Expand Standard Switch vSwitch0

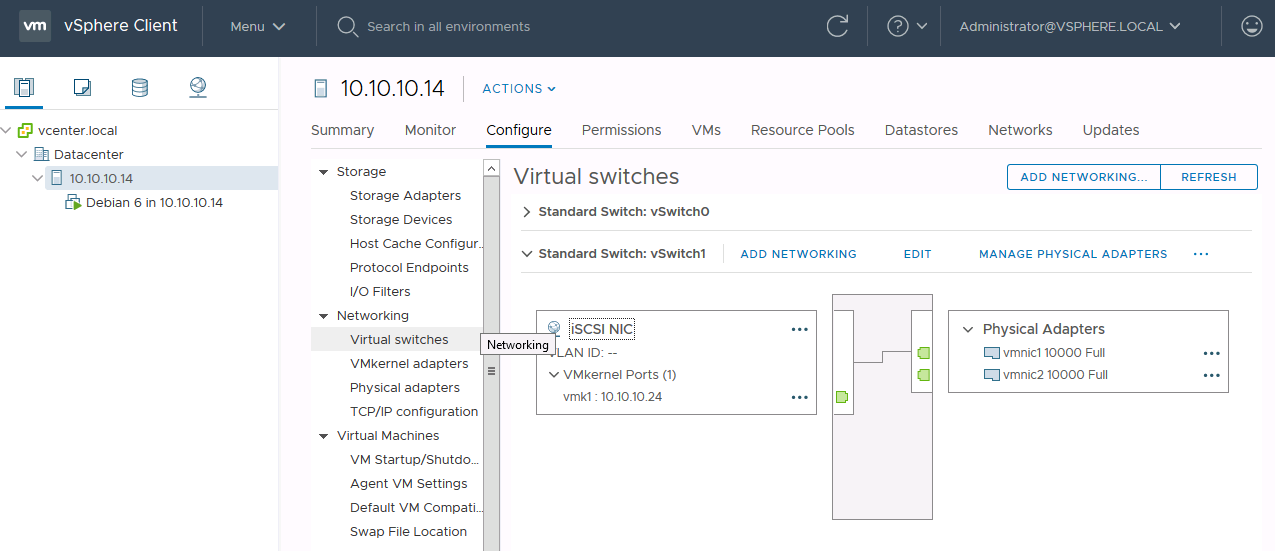pyautogui.click(x=527, y=212)
